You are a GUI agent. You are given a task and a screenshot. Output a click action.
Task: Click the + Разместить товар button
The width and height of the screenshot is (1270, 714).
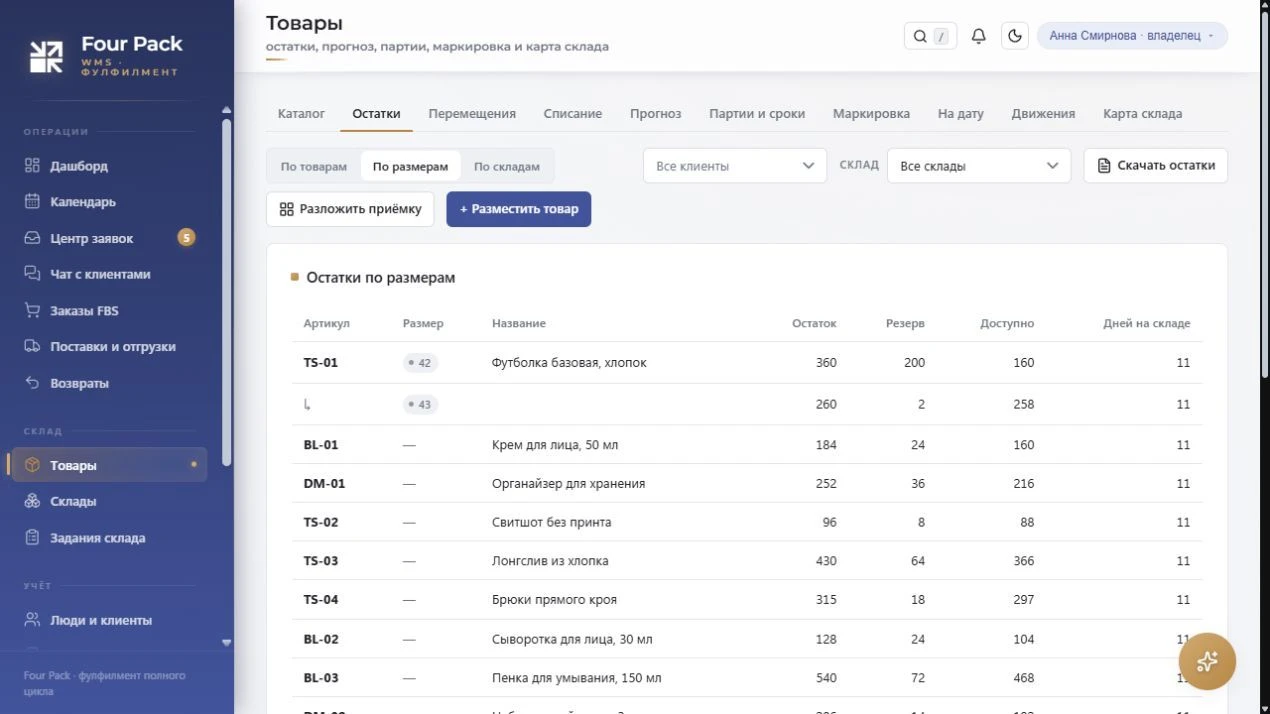pos(519,209)
